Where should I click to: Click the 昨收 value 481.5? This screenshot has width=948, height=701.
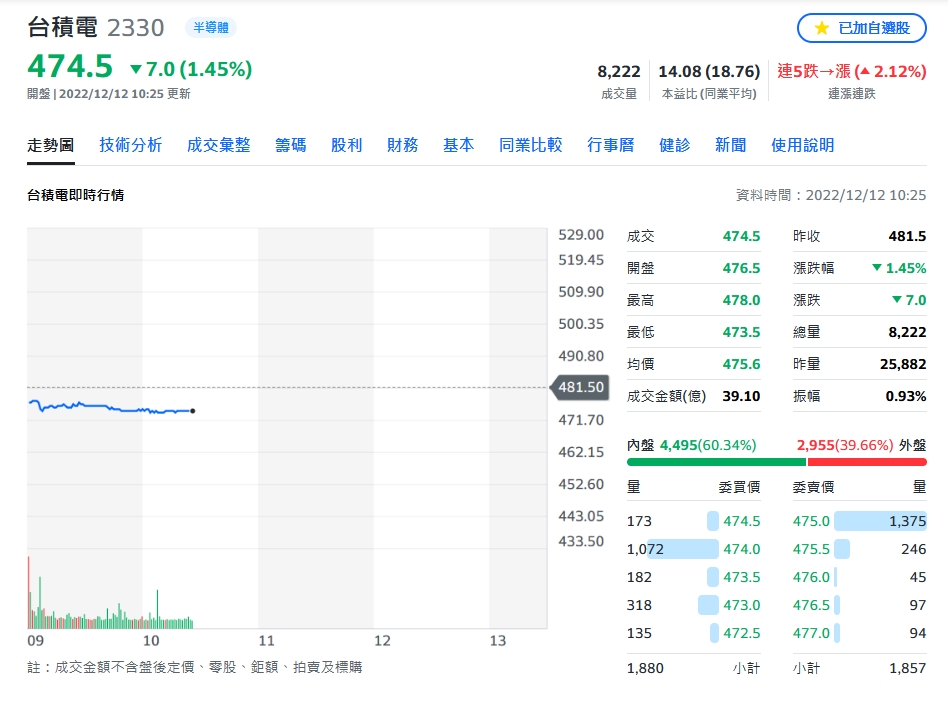tap(907, 236)
